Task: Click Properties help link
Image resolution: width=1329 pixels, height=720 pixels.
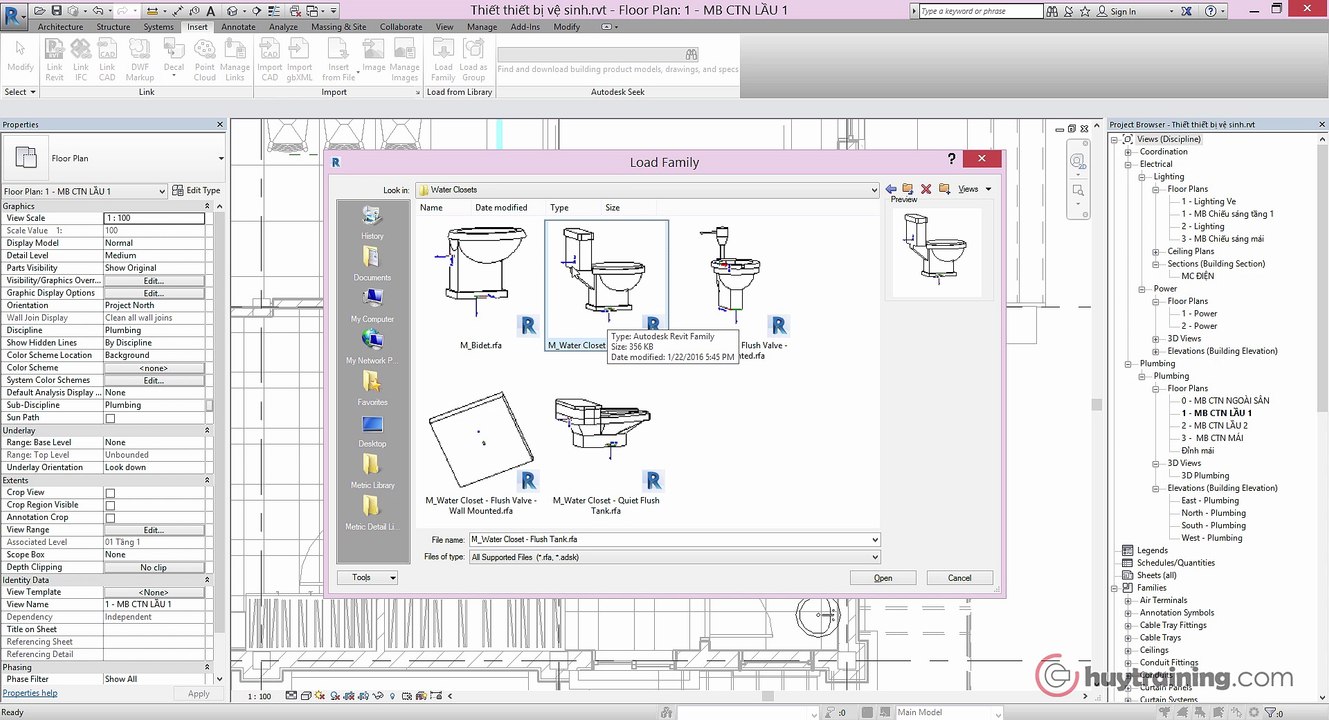Action: [x=30, y=693]
